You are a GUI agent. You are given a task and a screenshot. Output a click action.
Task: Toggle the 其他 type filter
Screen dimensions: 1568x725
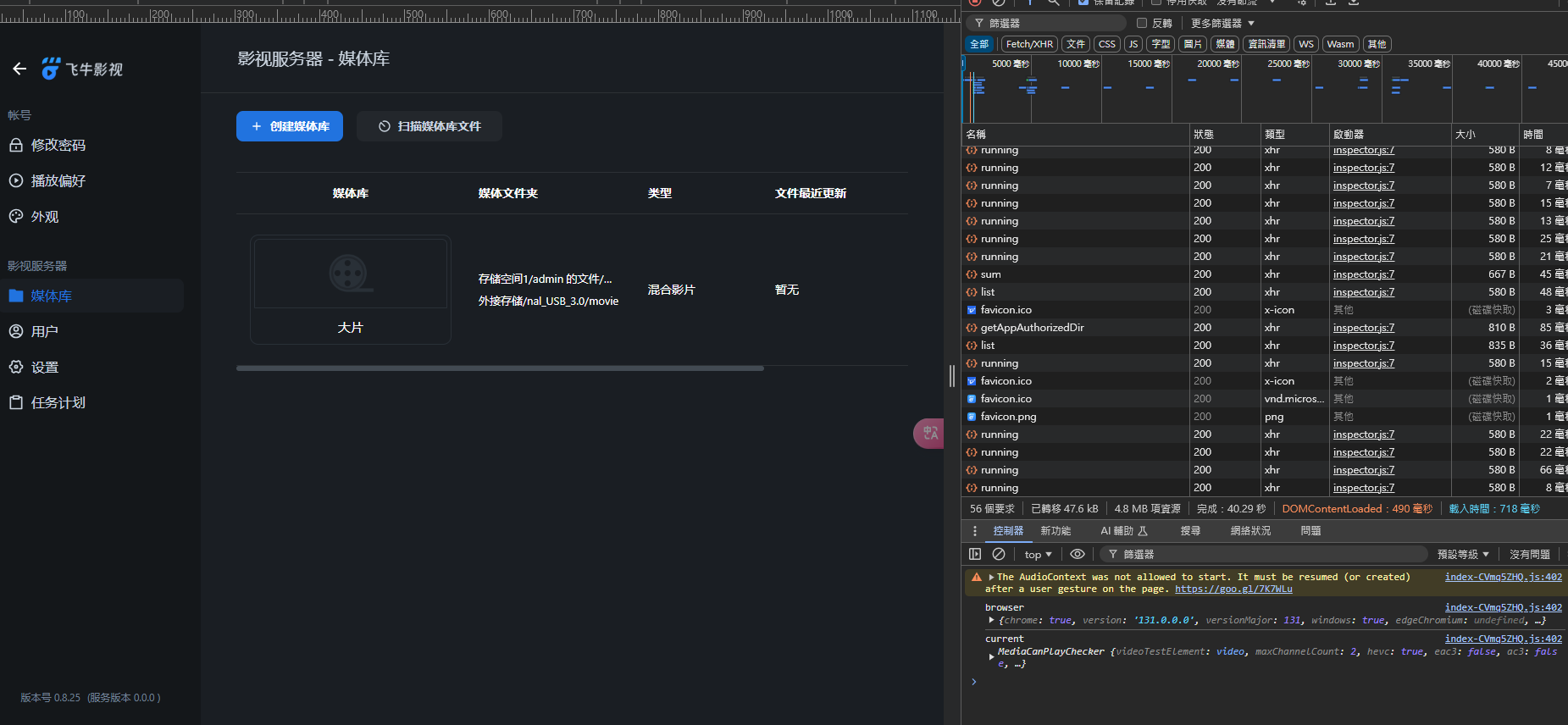click(x=1377, y=44)
